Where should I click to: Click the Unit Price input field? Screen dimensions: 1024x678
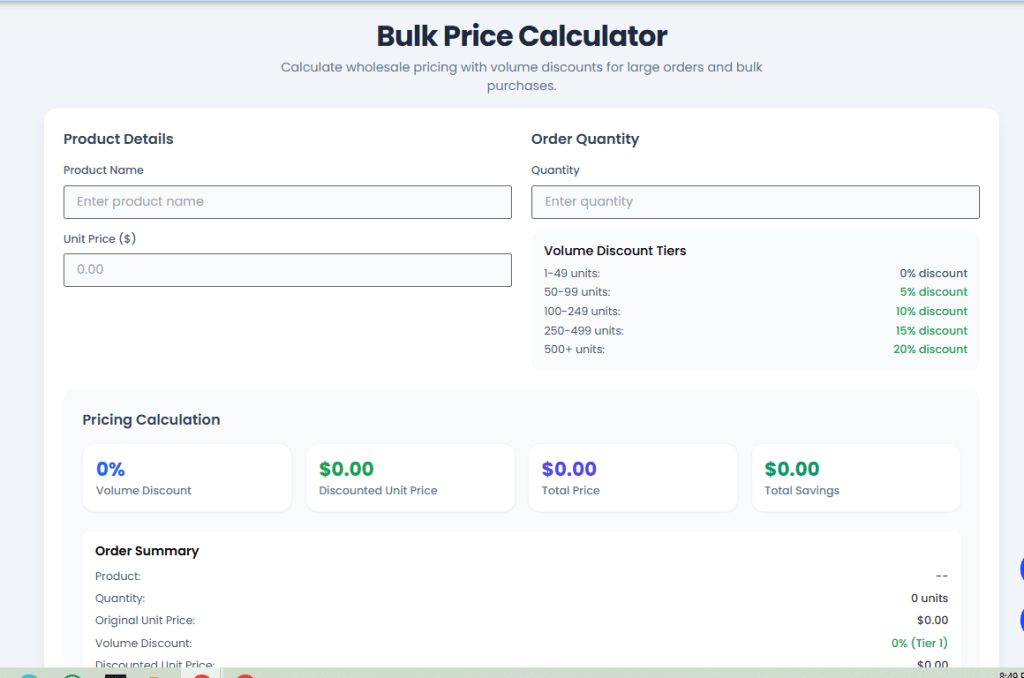[287, 269]
